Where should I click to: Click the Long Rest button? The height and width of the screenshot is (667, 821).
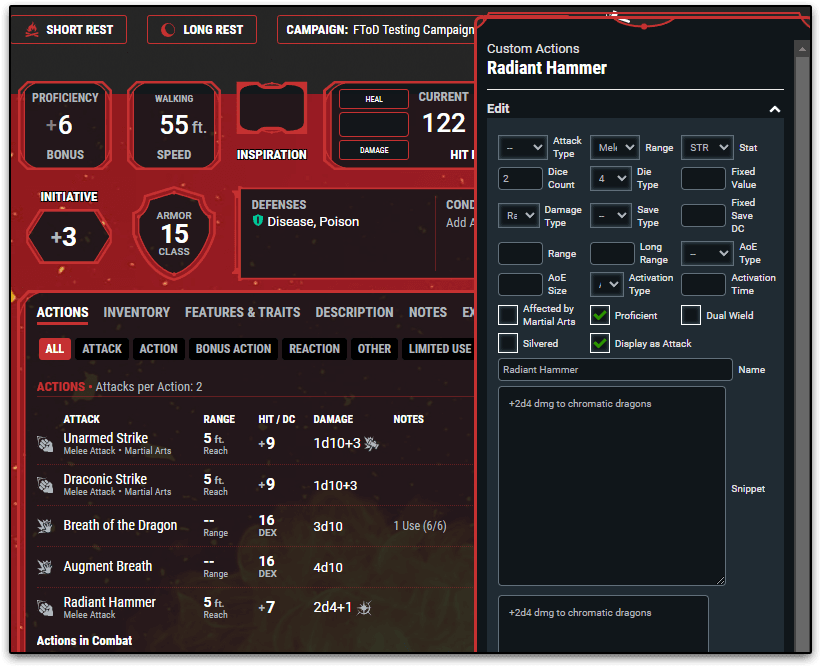click(x=202, y=30)
